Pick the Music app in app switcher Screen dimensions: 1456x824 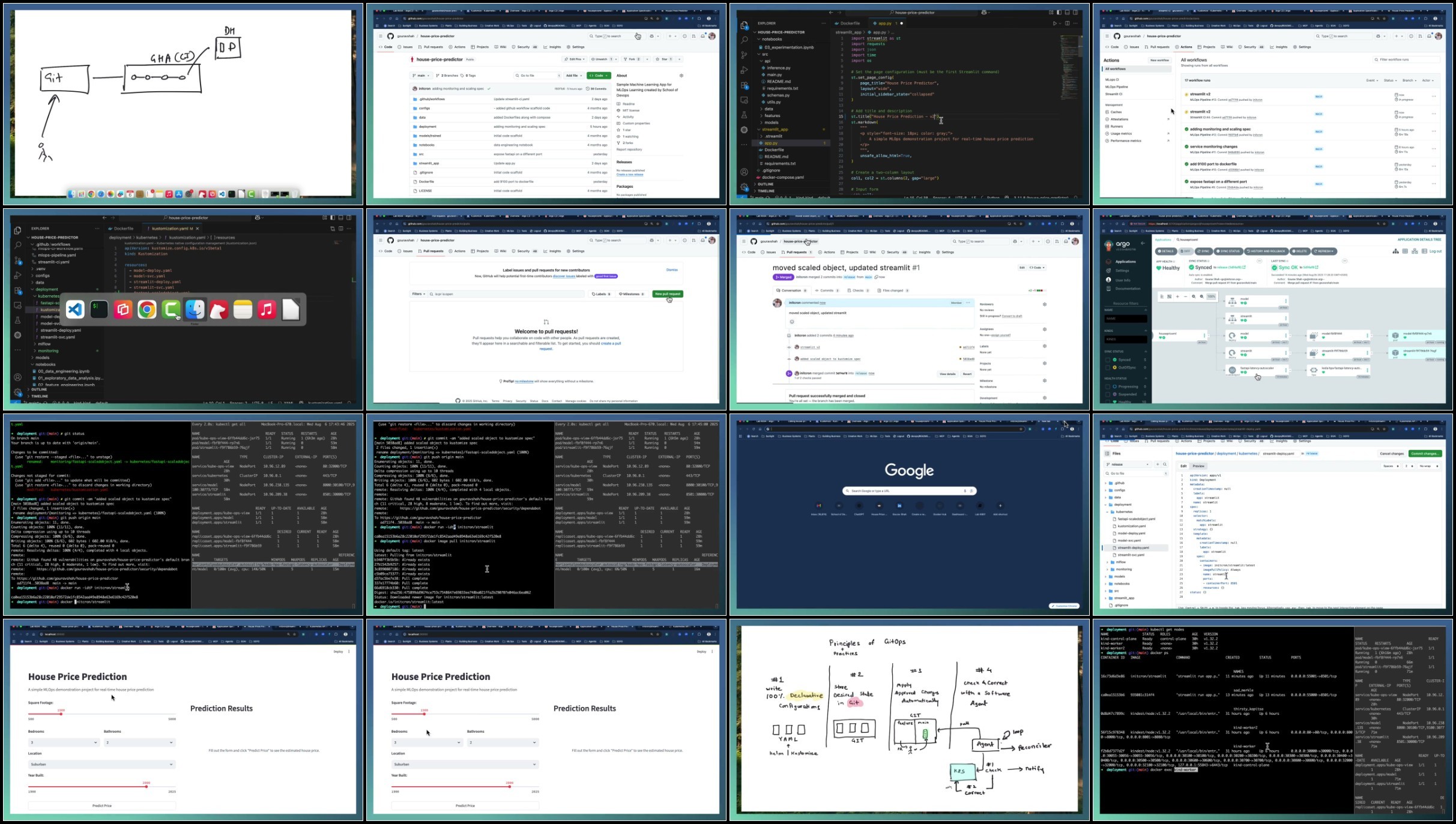pyautogui.click(x=267, y=310)
